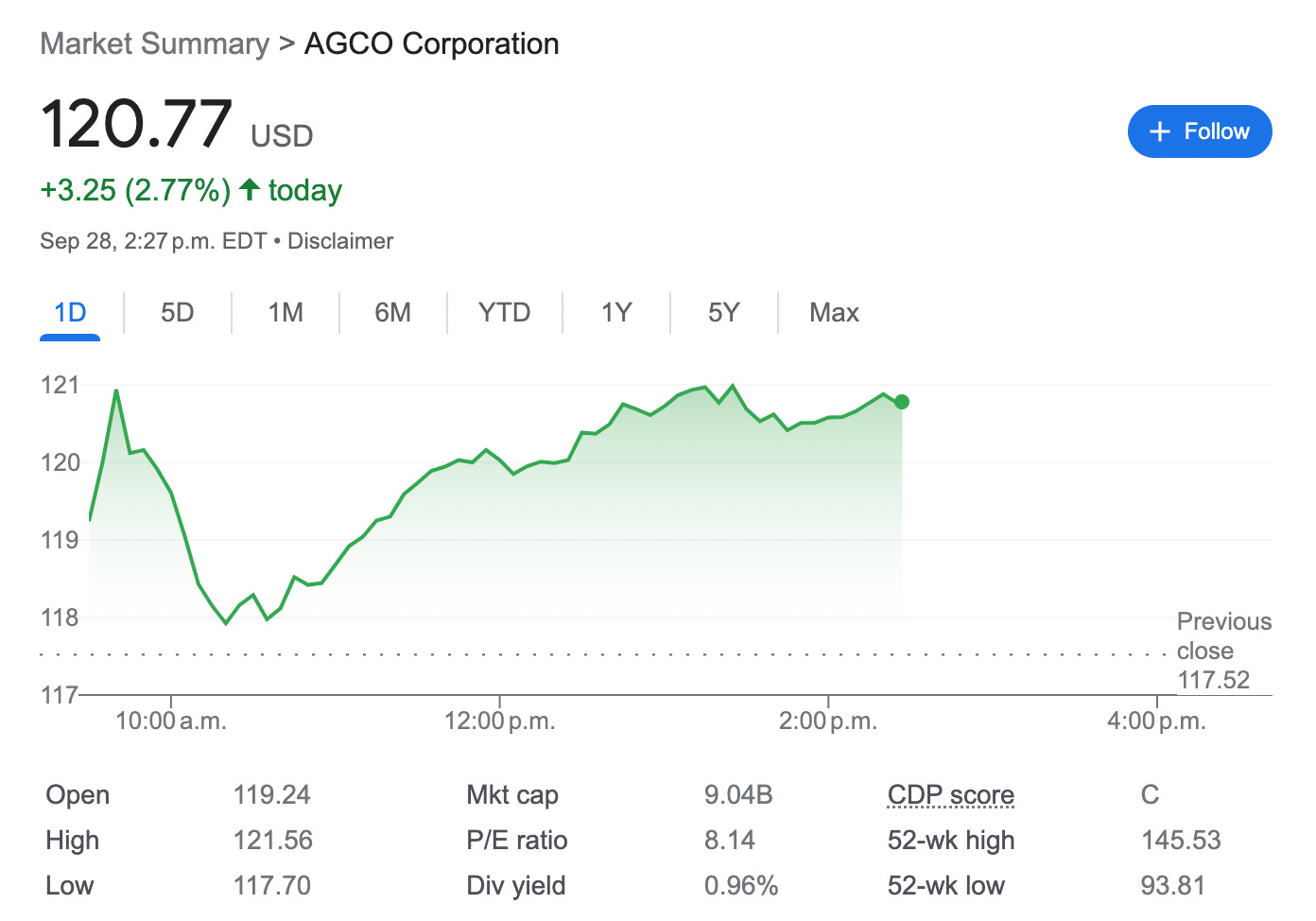The width and height of the screenshot is (1316, 921).
Task: Click the Previous close 117.52 label
Action: coord(1223,651)
